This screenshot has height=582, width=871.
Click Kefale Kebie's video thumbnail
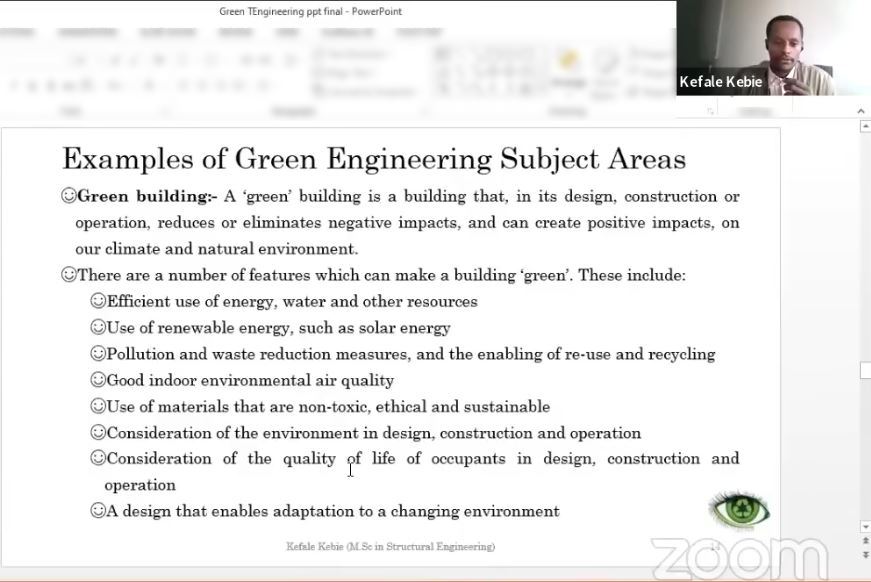pyautogui.click(x=773, y=48)
